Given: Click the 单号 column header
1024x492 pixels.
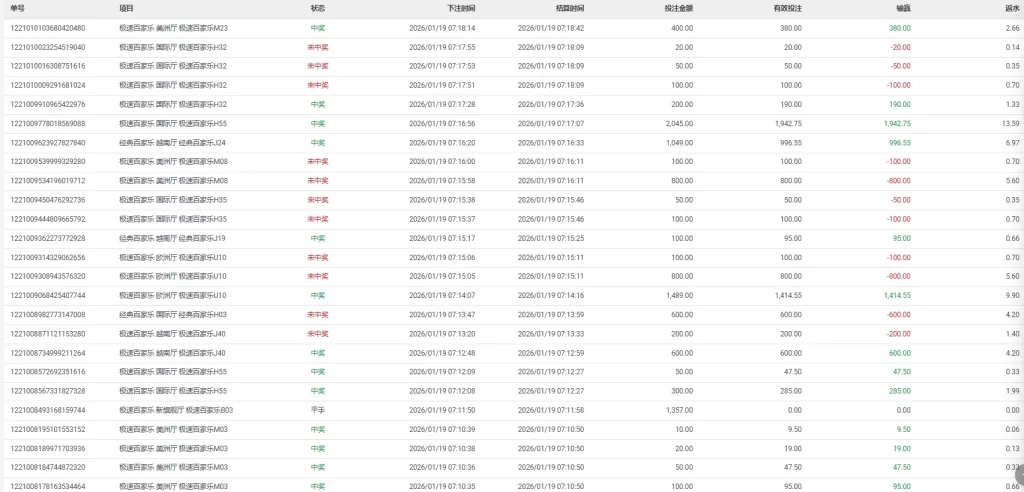Looking at the screenshot, I should click(17, 7).
